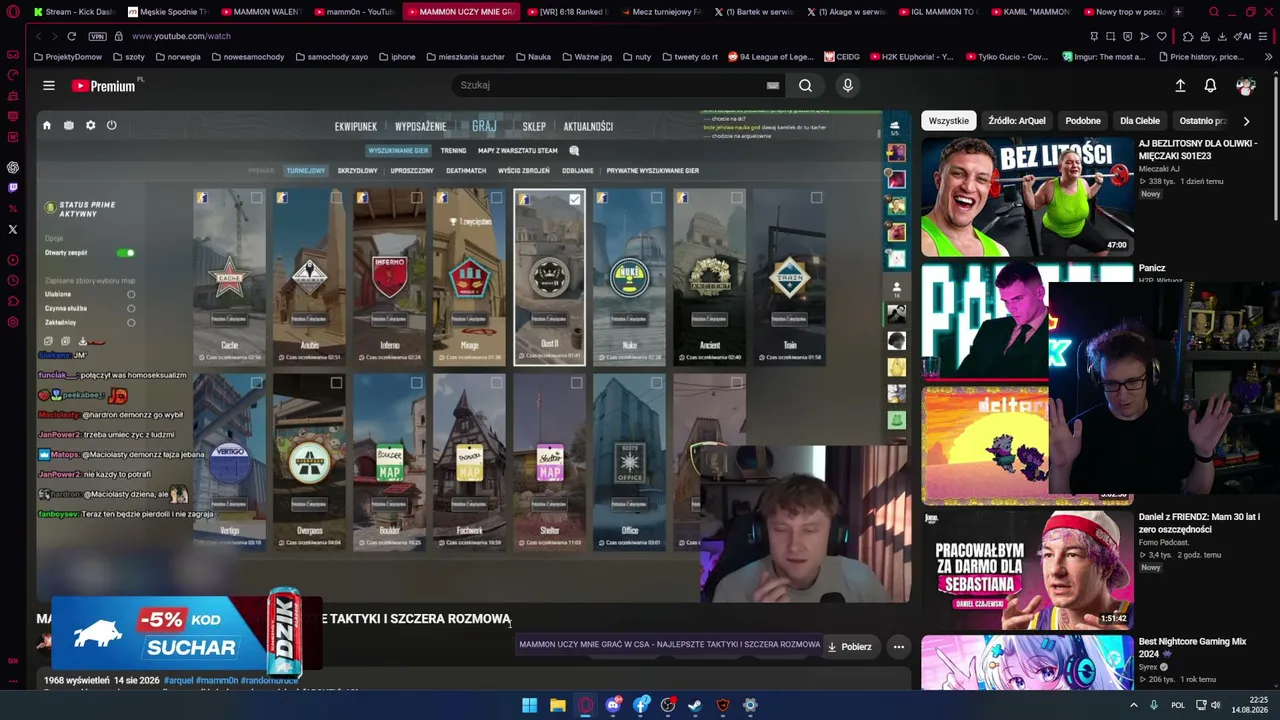Tick the Cache map checkbox
1280x720 pixels.
pyautogui.click(x=257, y=198)
